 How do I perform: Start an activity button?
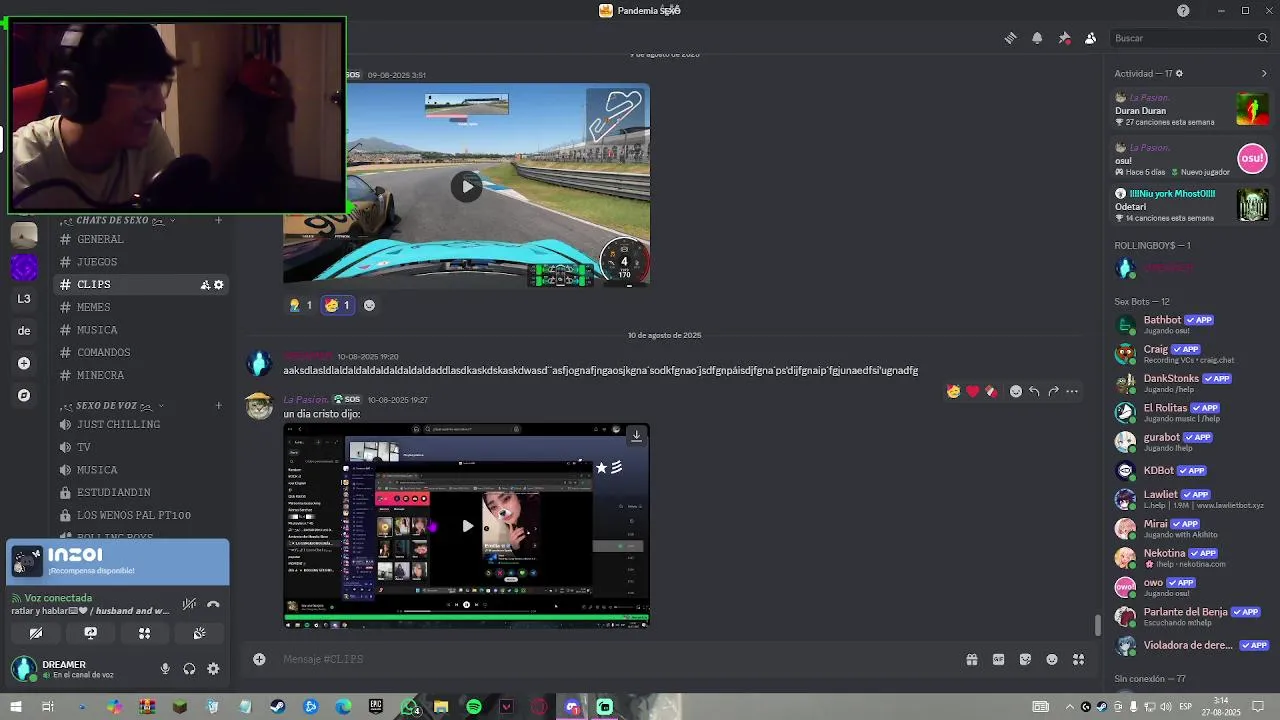pos(145,633)
